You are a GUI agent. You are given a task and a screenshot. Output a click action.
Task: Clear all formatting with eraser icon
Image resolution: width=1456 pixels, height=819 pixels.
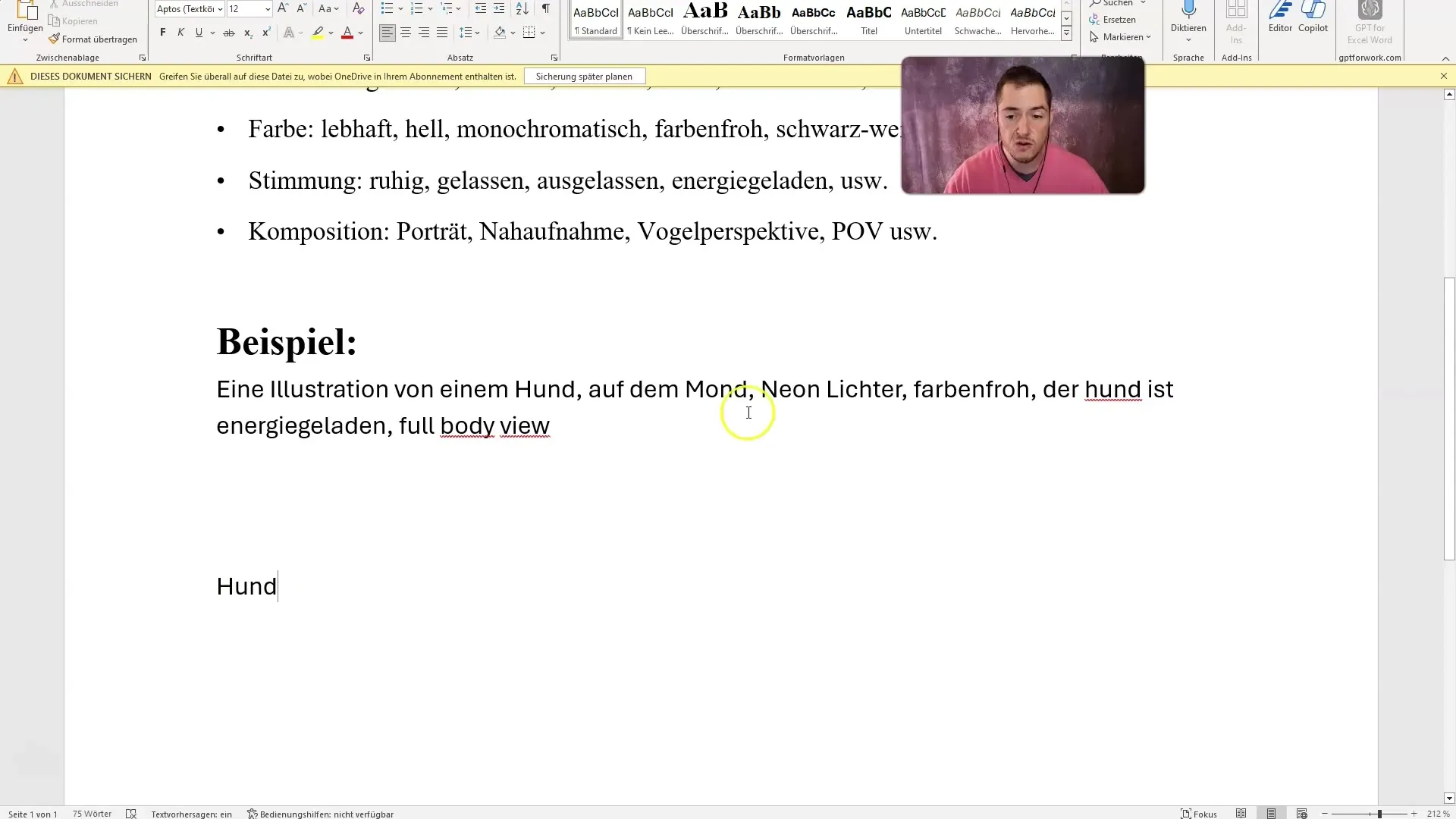(x=359, y=9)
